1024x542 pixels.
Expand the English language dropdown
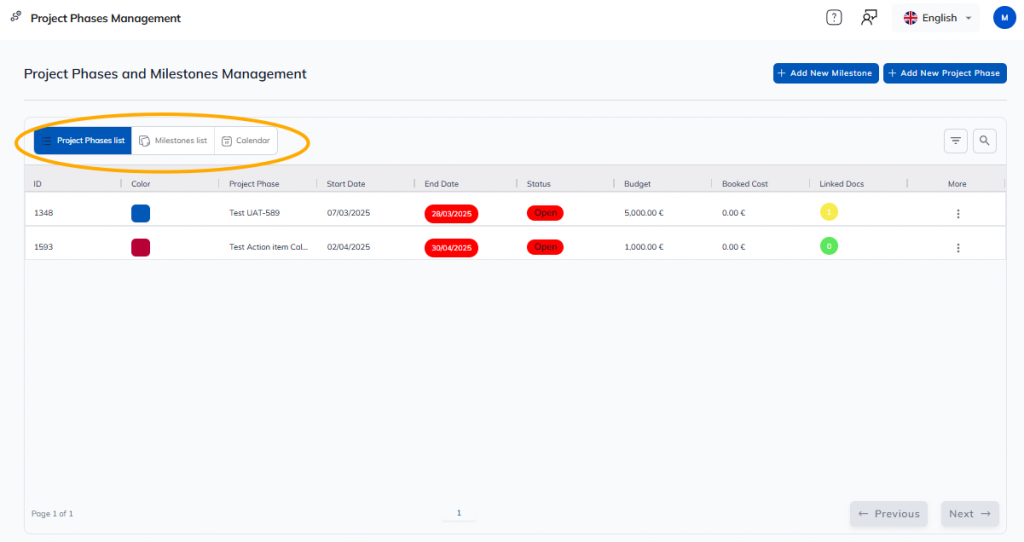[936, 18]
